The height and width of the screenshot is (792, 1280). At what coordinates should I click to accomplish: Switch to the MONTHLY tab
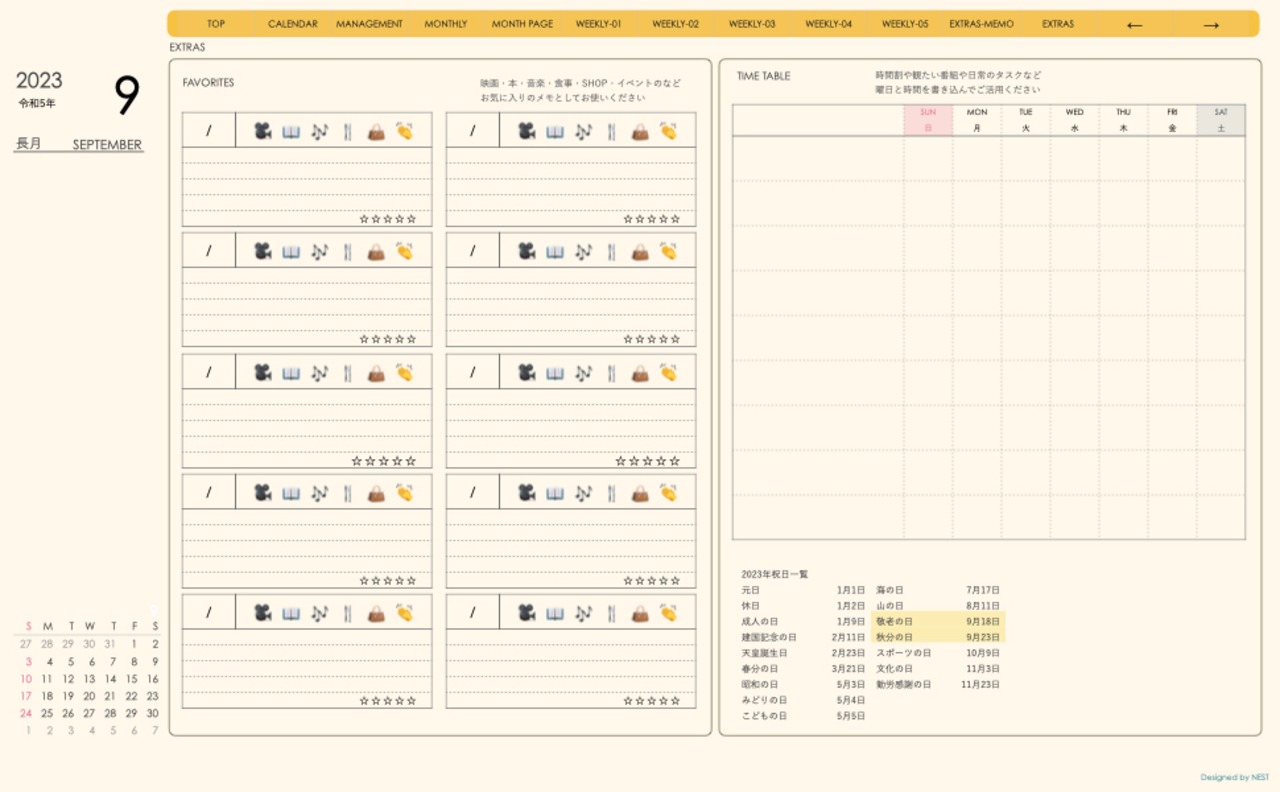[445, 24]
